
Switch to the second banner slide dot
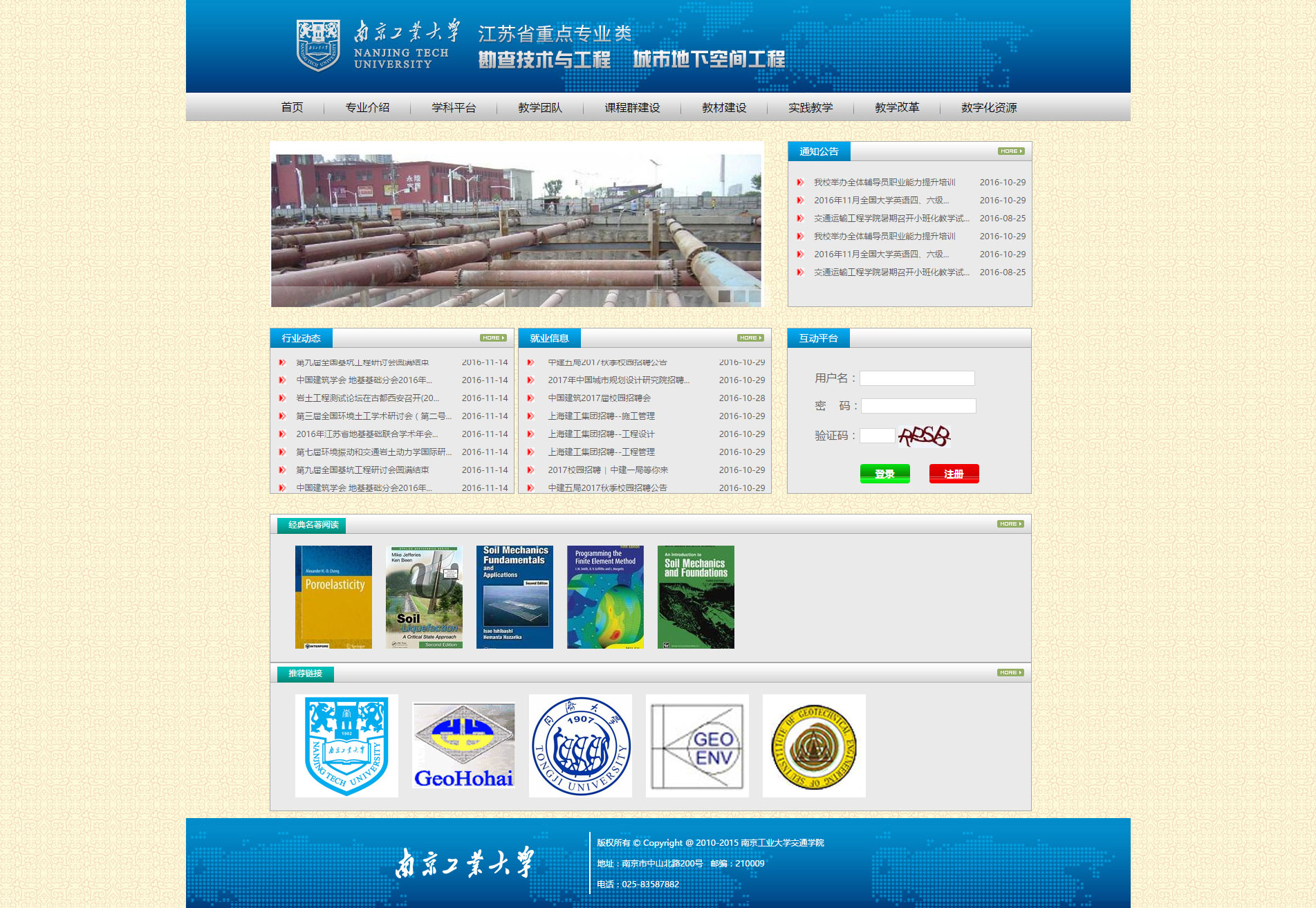tap(739, 296)
